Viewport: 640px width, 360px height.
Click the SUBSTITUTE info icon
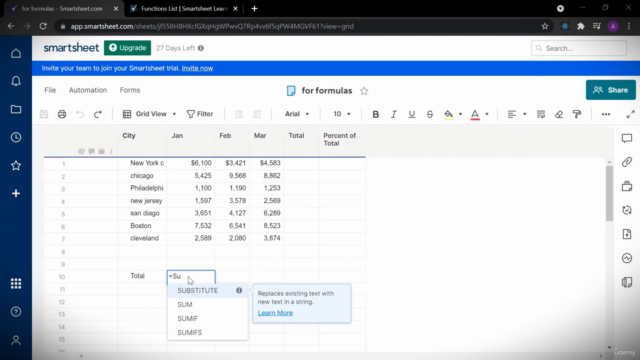pyautogui.click(x=239, y=290)
